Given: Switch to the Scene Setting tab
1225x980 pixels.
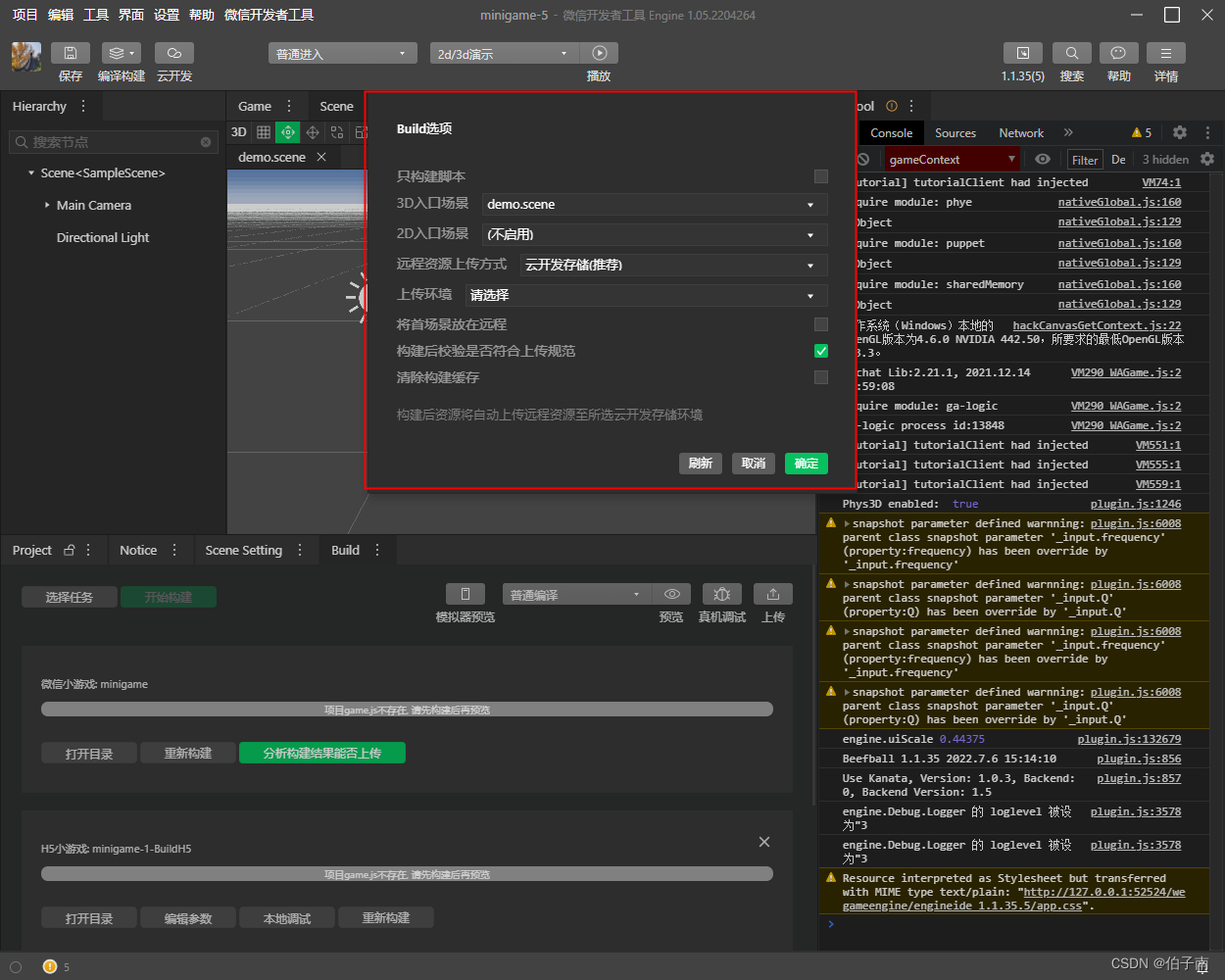Looking at the screenshot, I should point(244,551).
